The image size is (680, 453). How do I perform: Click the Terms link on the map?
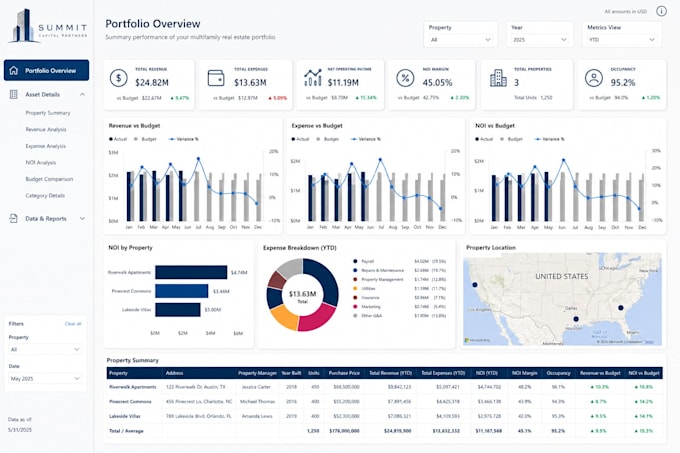pos(649,342)
